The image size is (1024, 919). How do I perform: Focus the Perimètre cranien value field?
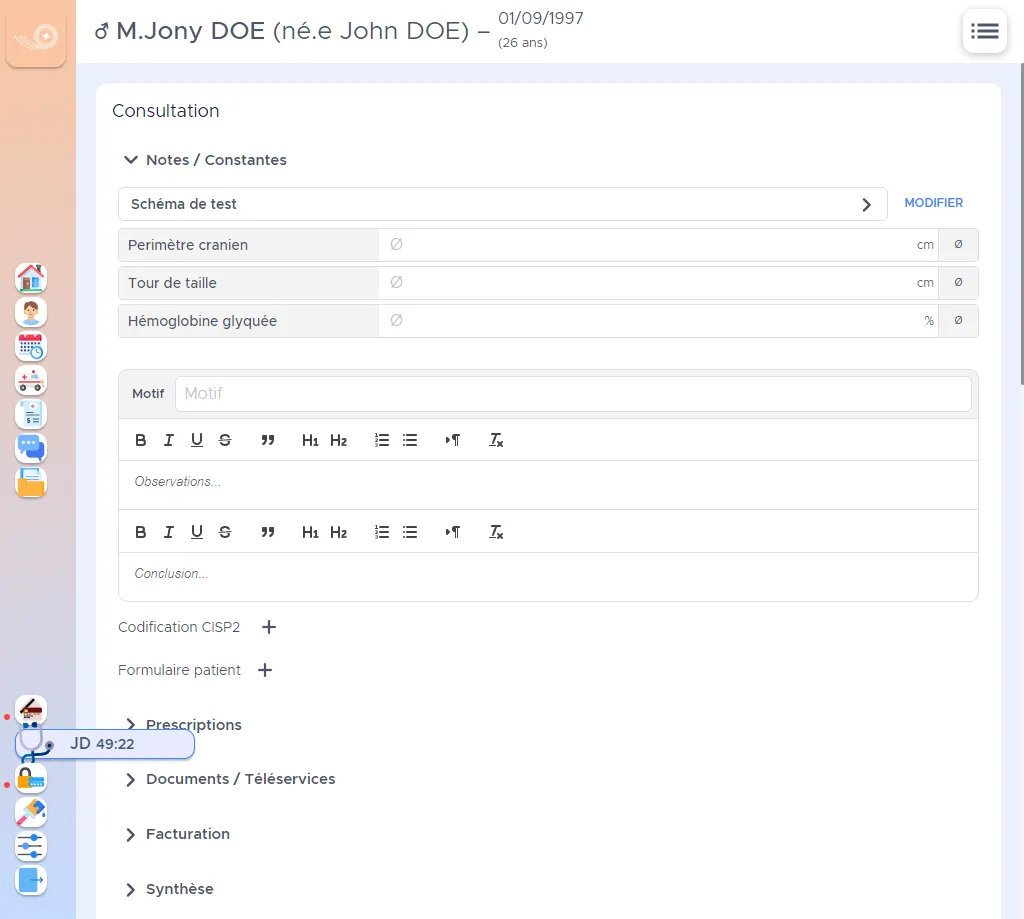coord(658,245)
